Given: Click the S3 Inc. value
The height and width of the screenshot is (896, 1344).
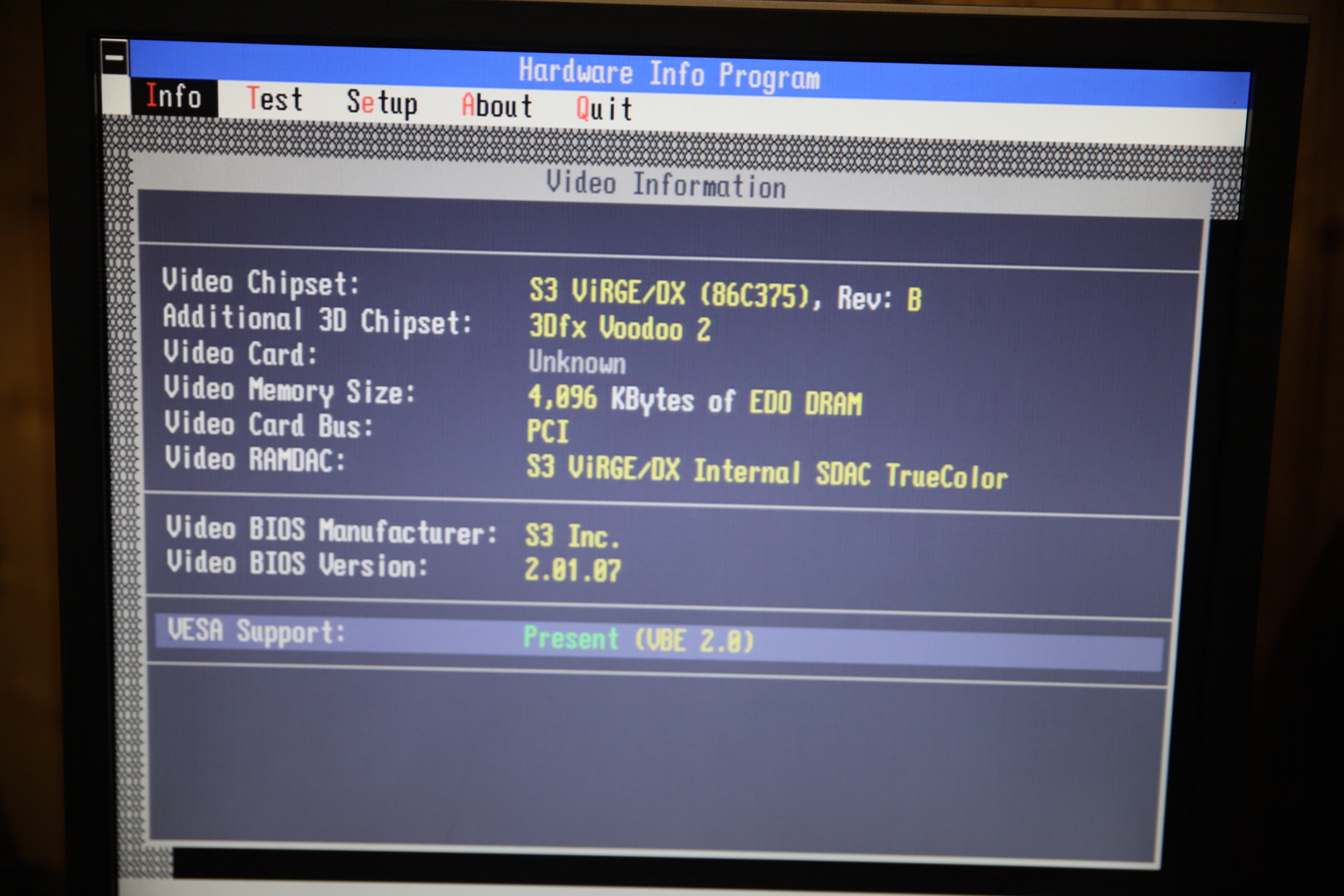Looking at the screenshot, I should 572,536.
